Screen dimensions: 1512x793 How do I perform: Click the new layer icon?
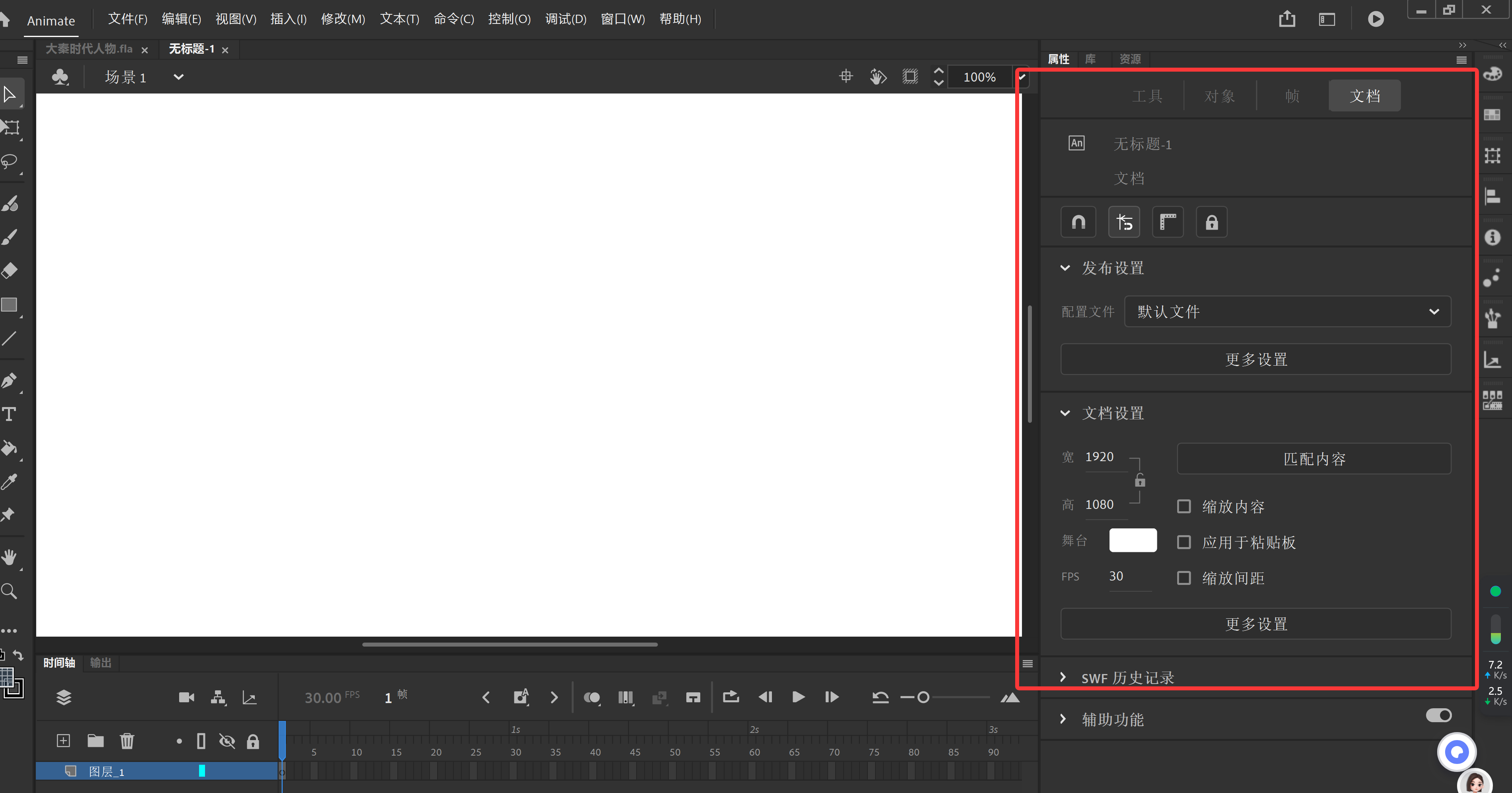(63, 741)
